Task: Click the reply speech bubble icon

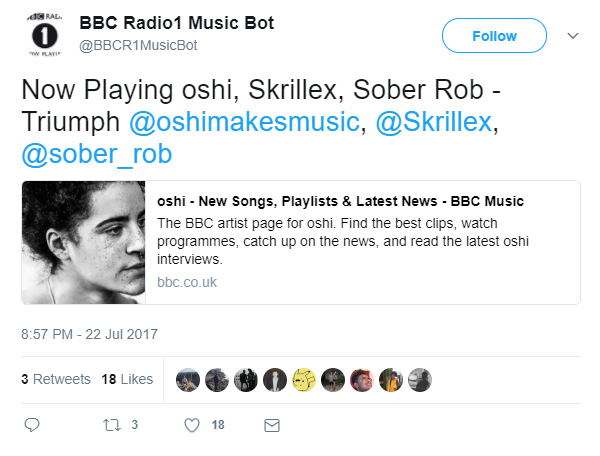Action: point(31,425)
